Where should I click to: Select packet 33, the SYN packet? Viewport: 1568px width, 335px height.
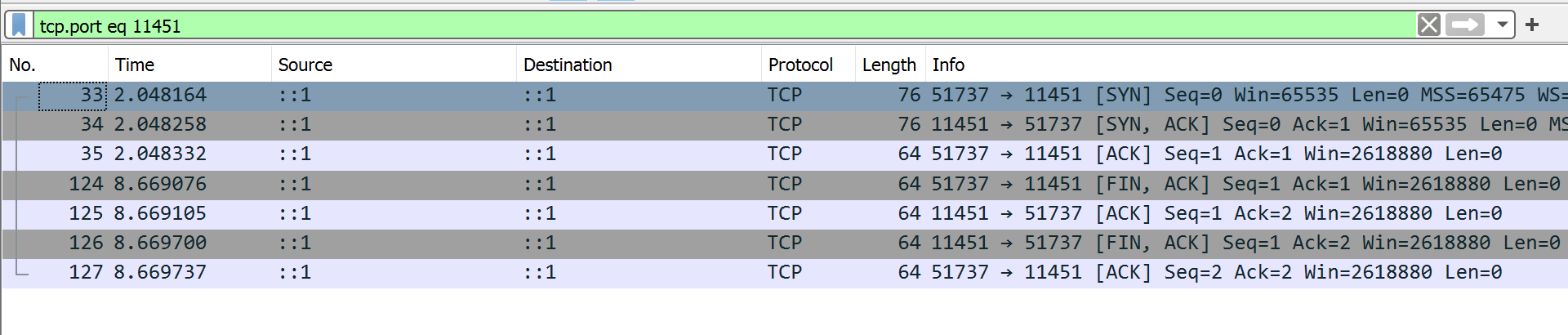(572, 96)
